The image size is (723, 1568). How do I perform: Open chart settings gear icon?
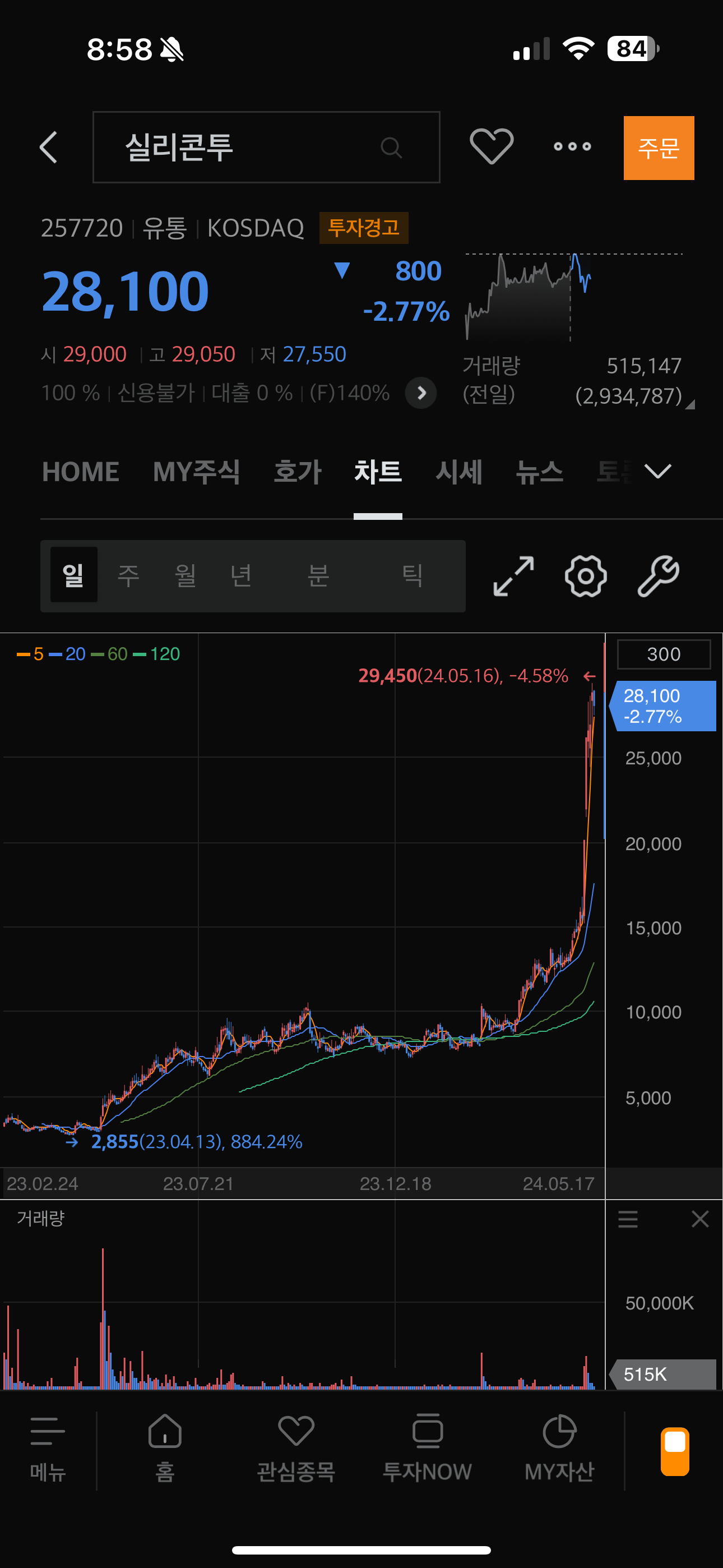(586, 576)
